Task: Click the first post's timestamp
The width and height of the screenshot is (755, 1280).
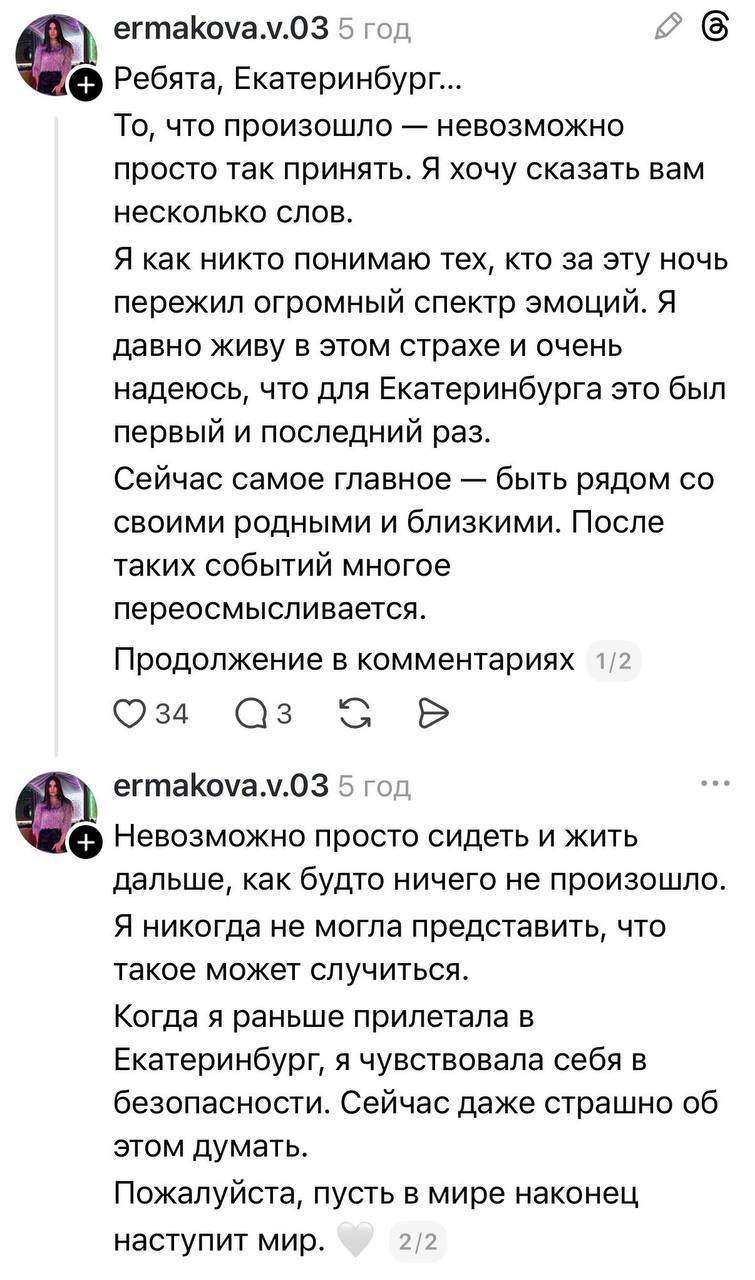Action: click(375, 30)
